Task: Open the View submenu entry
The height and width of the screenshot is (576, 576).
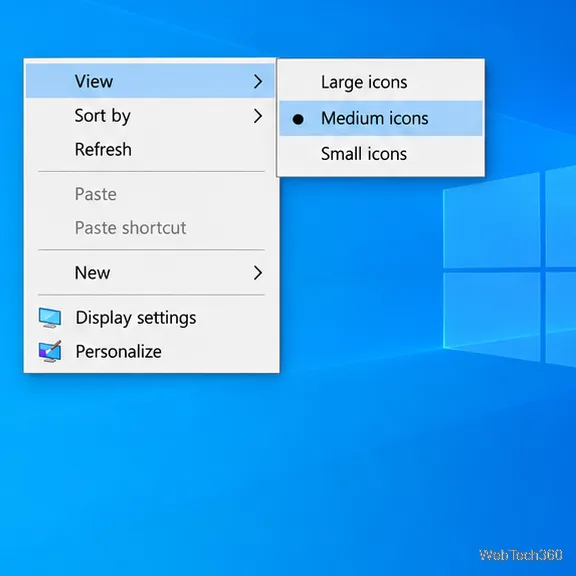Action: [150, 81]
